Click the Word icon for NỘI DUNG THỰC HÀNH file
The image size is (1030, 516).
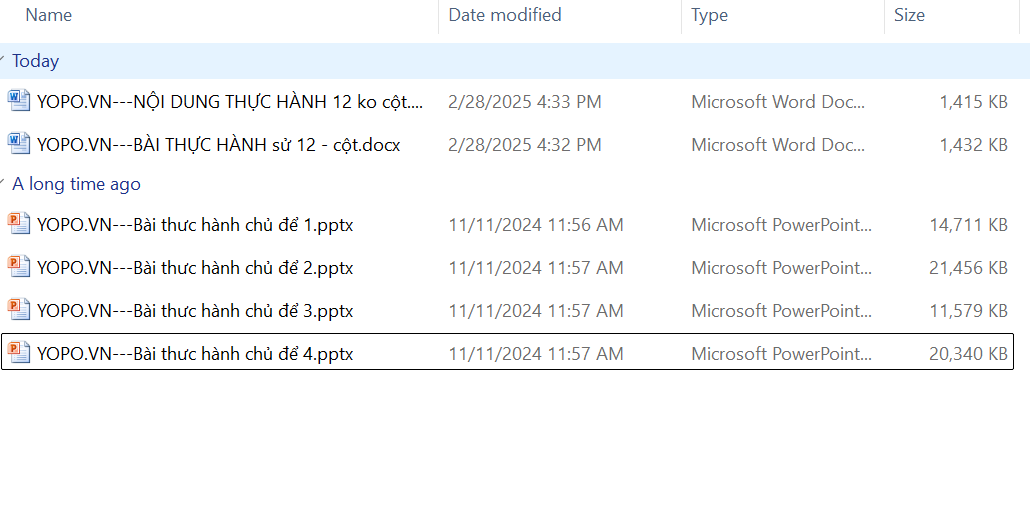(x=19, y=101)
